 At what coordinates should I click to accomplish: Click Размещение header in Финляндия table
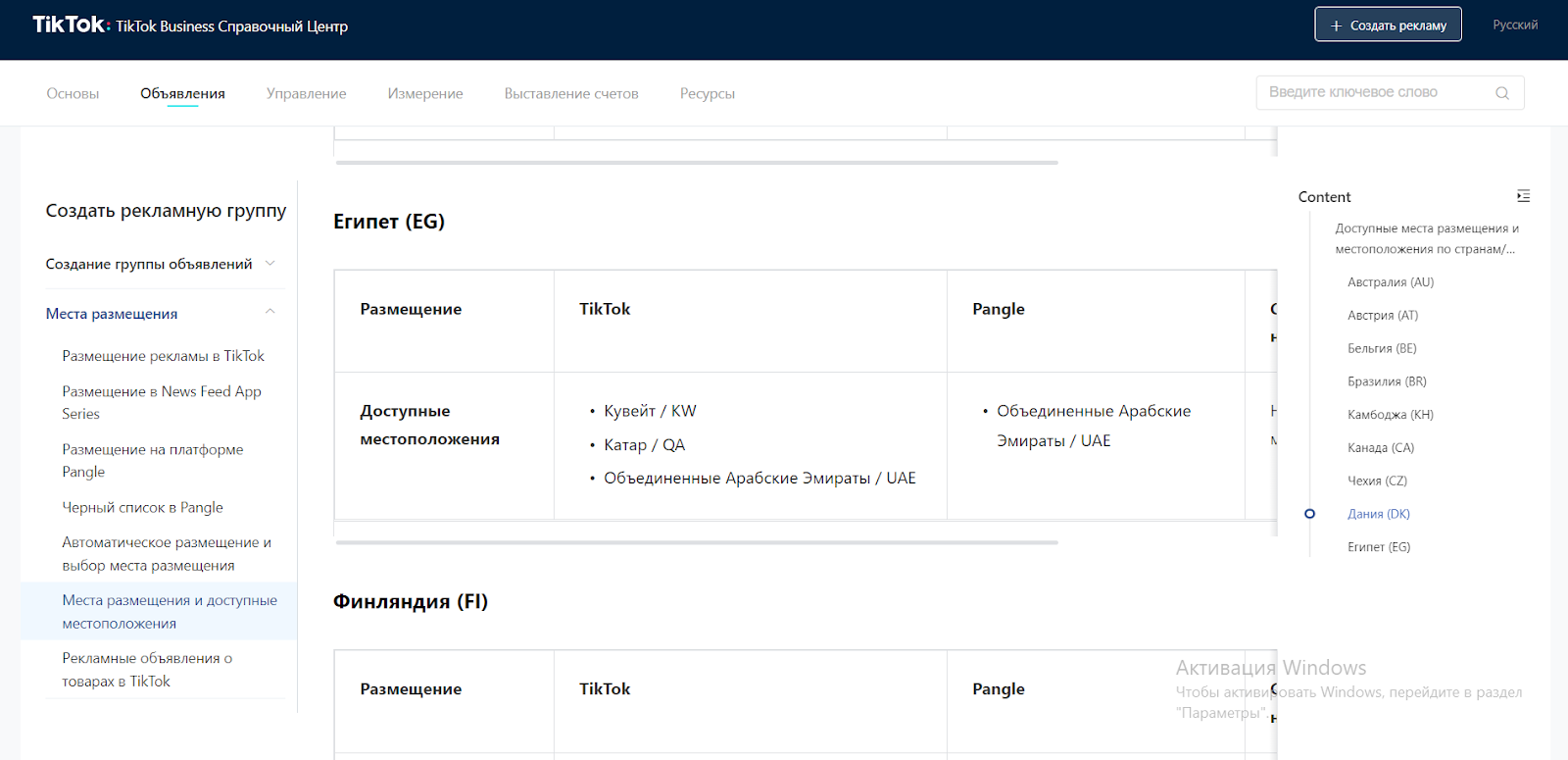pos(411,689)
